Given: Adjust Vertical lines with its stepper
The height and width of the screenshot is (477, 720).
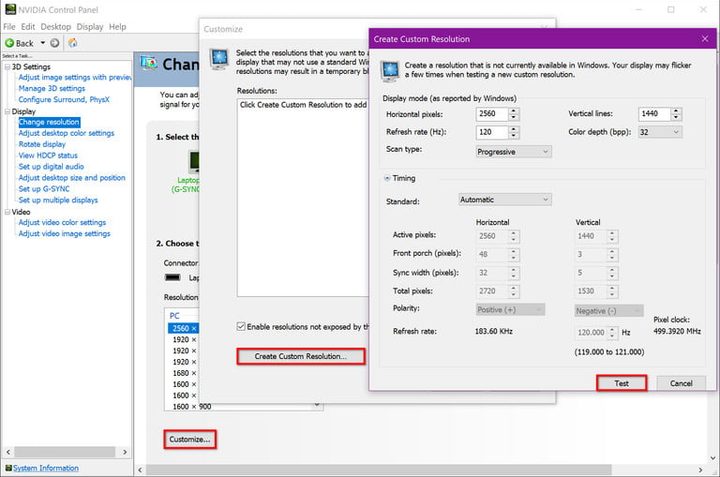Looking at the screenshot, I should coord(676,114).
